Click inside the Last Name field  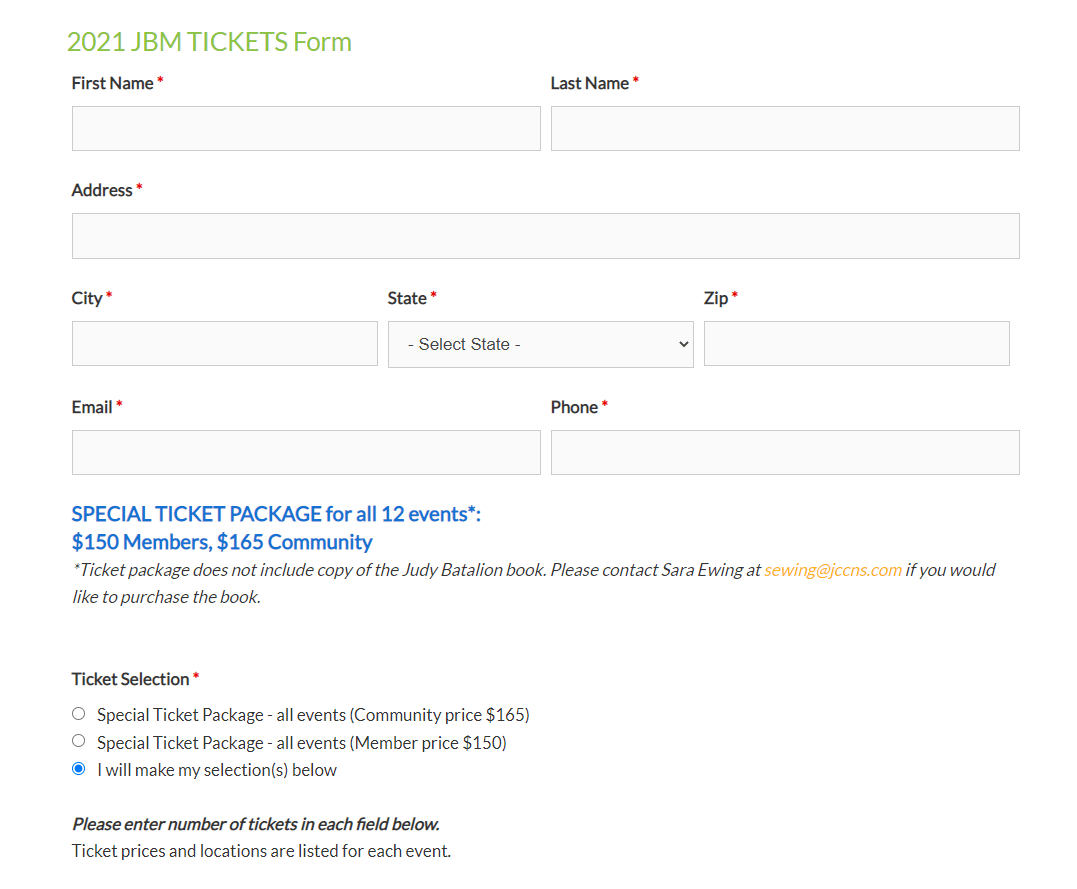coord(785,128)
